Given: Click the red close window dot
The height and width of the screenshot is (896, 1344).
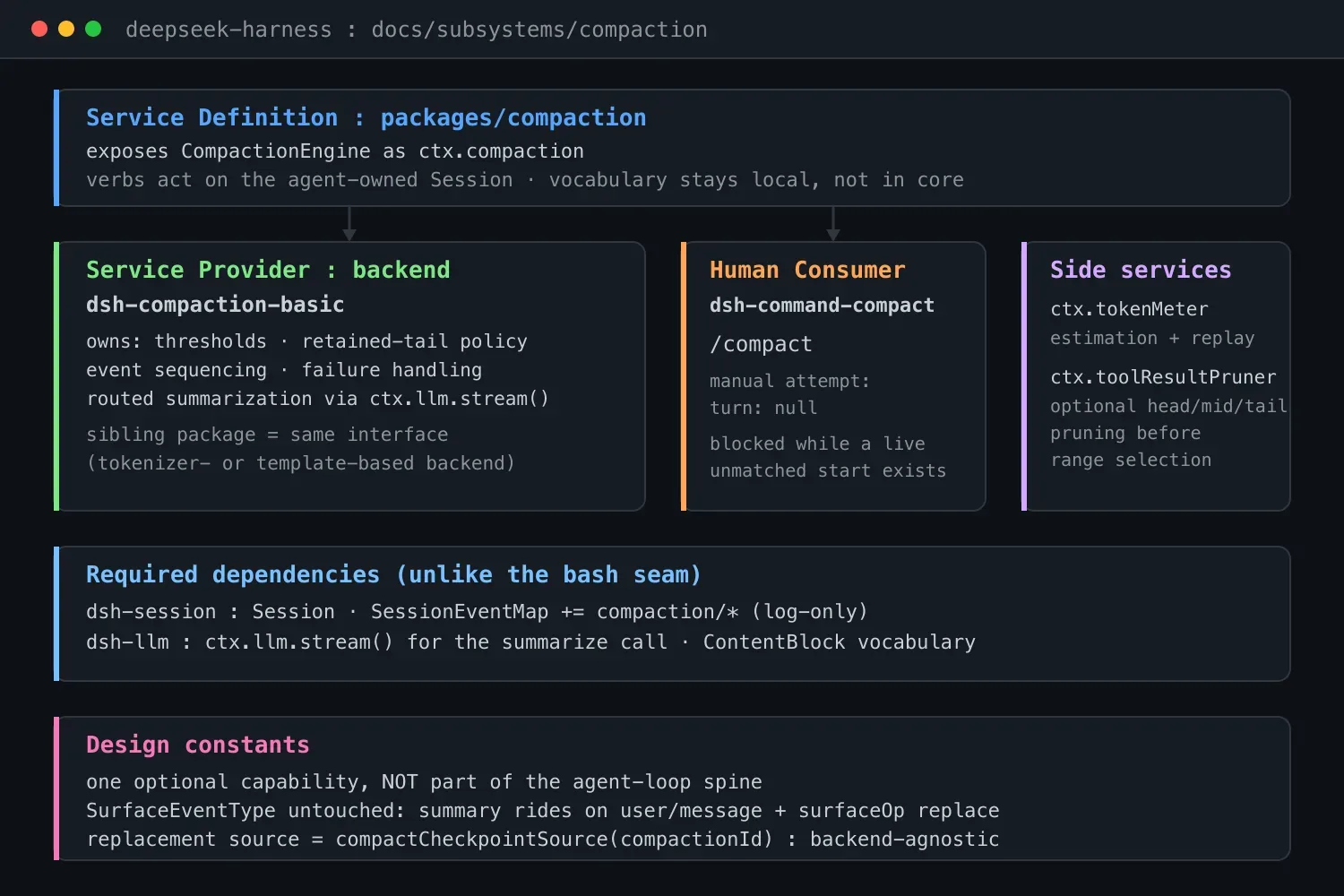Looking at the screenshot, I should coord(39,29).
